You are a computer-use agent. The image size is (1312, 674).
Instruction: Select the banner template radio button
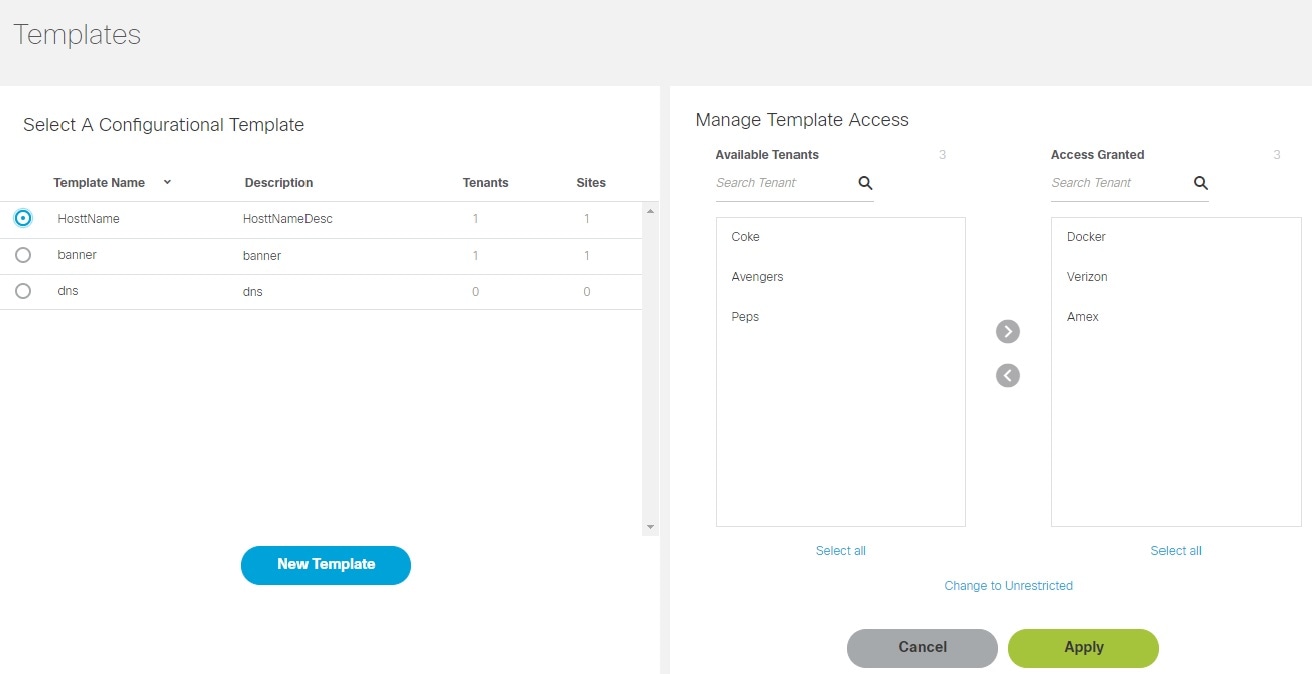[23, 254]
